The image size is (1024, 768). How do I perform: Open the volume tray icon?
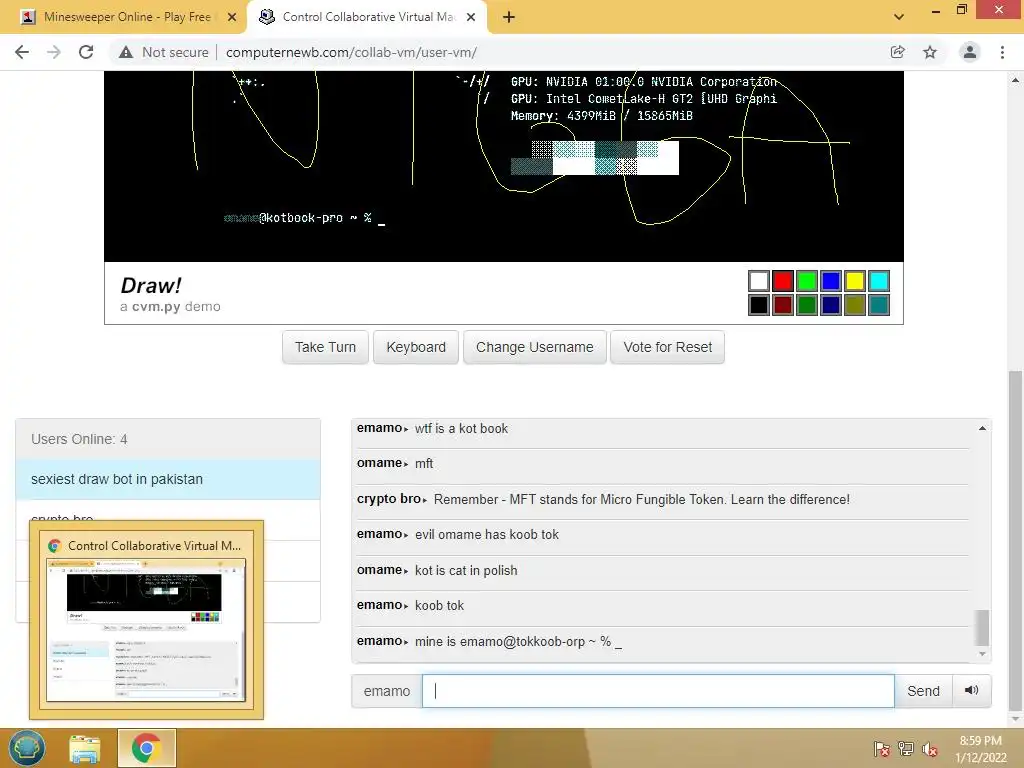click(x=930, y=749)
